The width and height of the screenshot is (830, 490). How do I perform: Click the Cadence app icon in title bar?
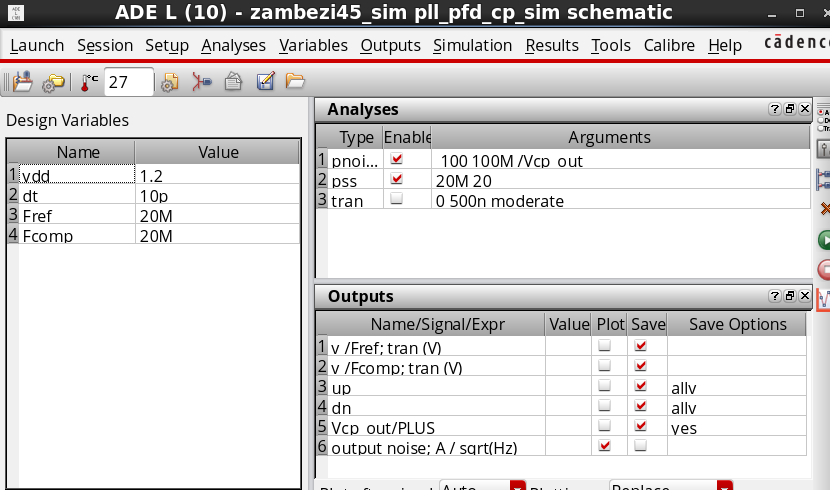coord(15,12)
